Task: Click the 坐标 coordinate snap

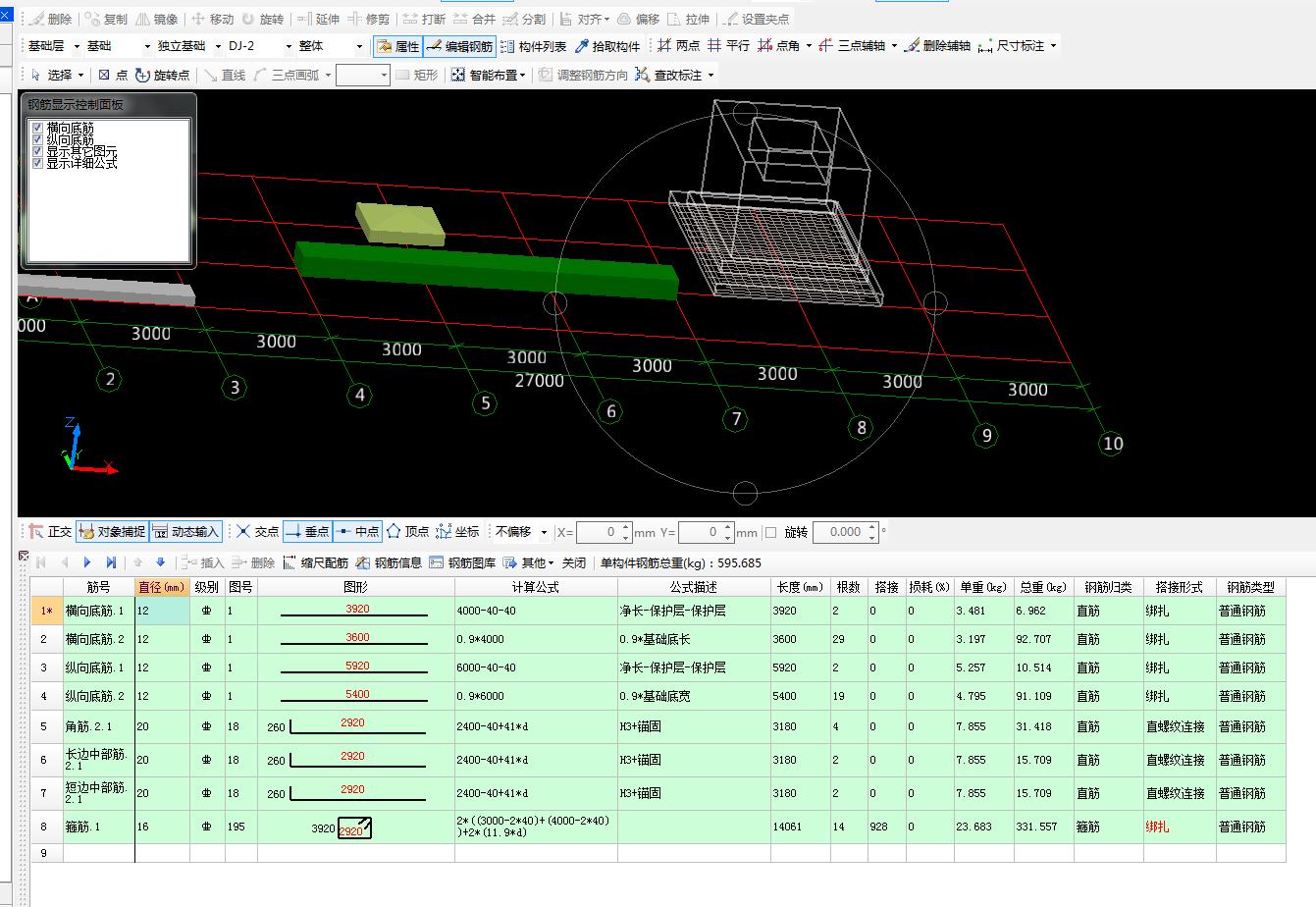Action: (x=457, y=531)
